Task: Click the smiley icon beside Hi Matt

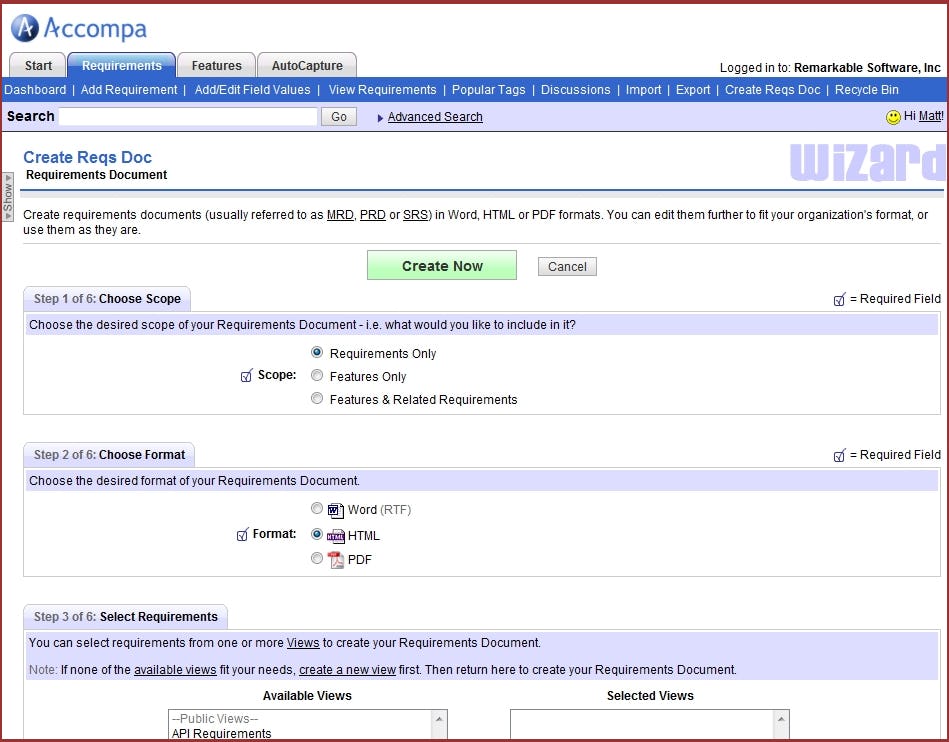Action: tap(891, 116)
